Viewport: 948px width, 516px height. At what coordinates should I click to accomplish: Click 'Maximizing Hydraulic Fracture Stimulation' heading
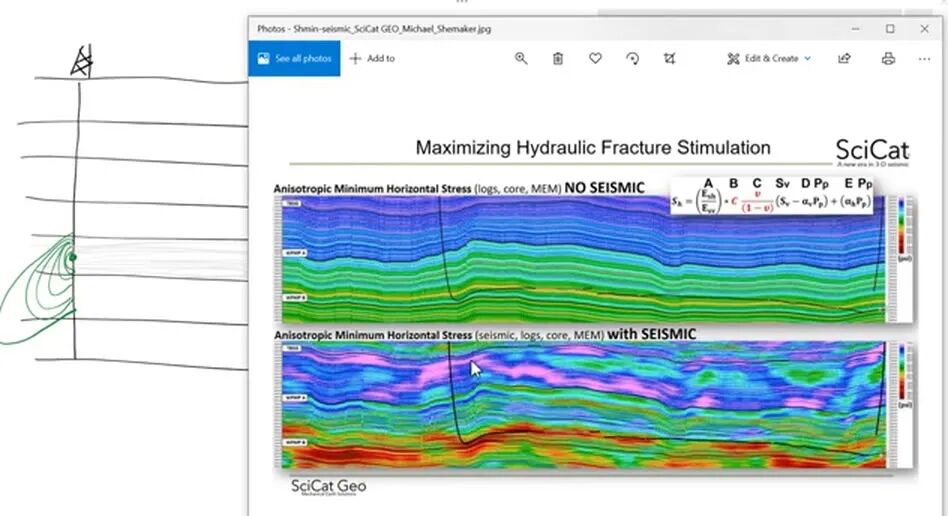(592, 148)
